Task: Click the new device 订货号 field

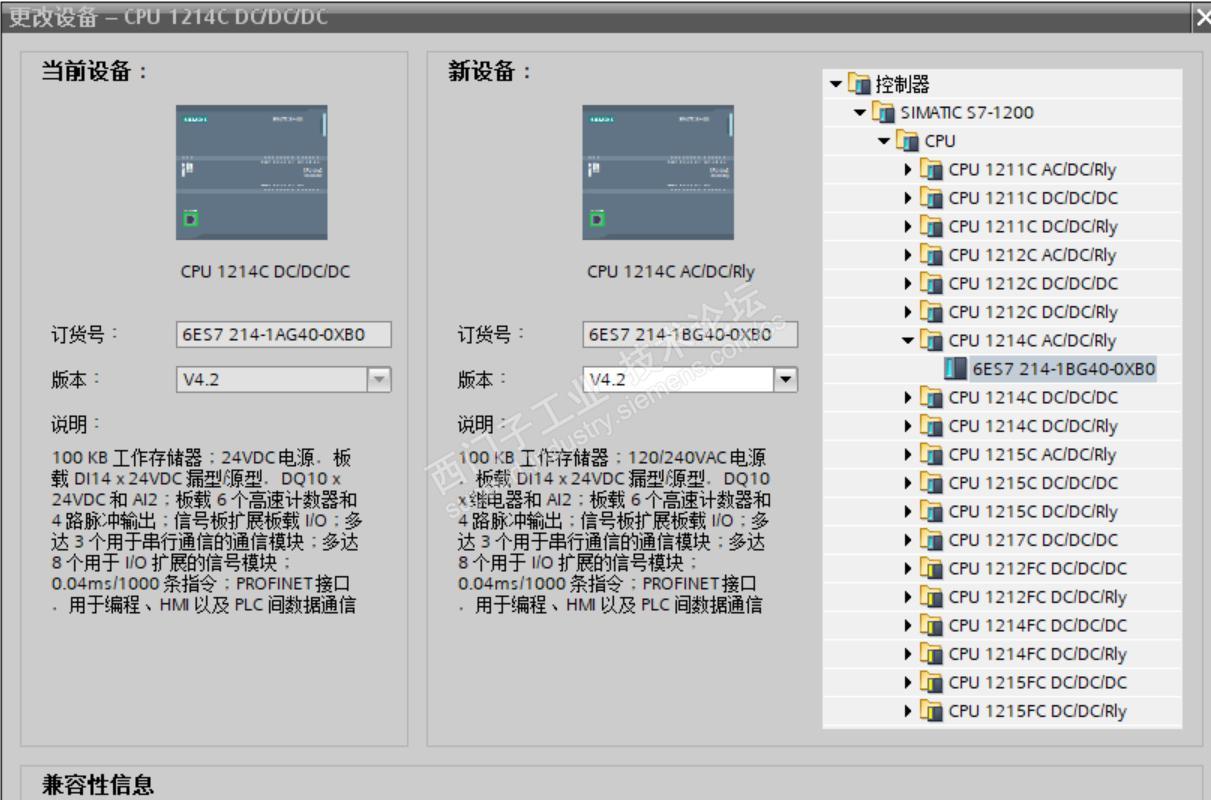Action: point(690,335)
